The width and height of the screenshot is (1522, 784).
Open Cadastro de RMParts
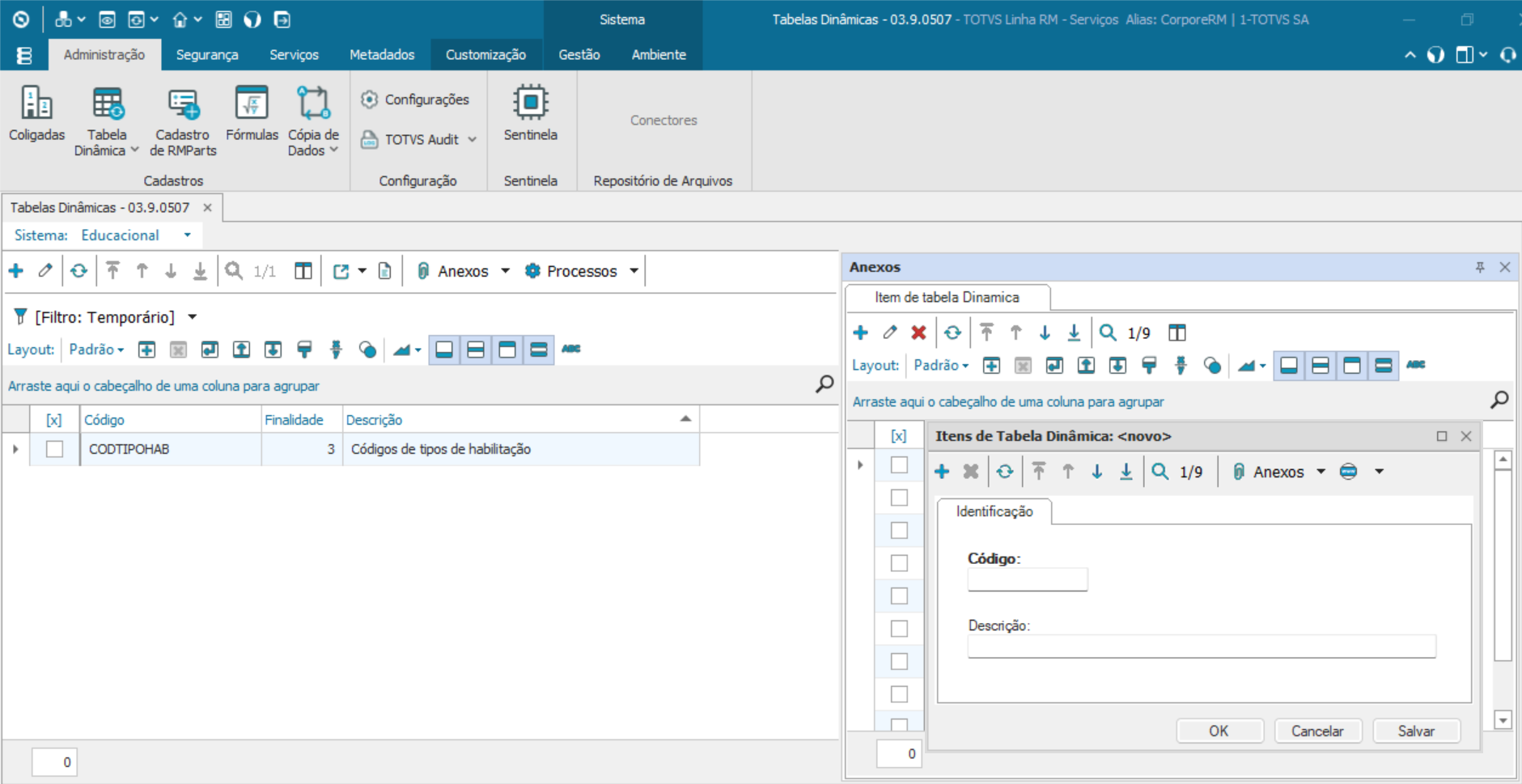click(183, 120)
